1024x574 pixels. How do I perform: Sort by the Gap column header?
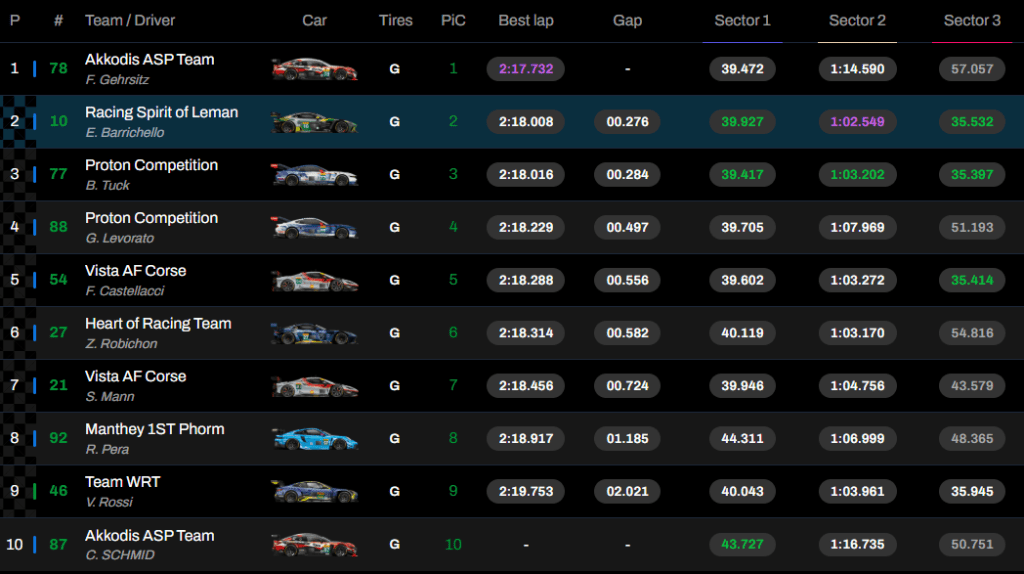(627, 21)
